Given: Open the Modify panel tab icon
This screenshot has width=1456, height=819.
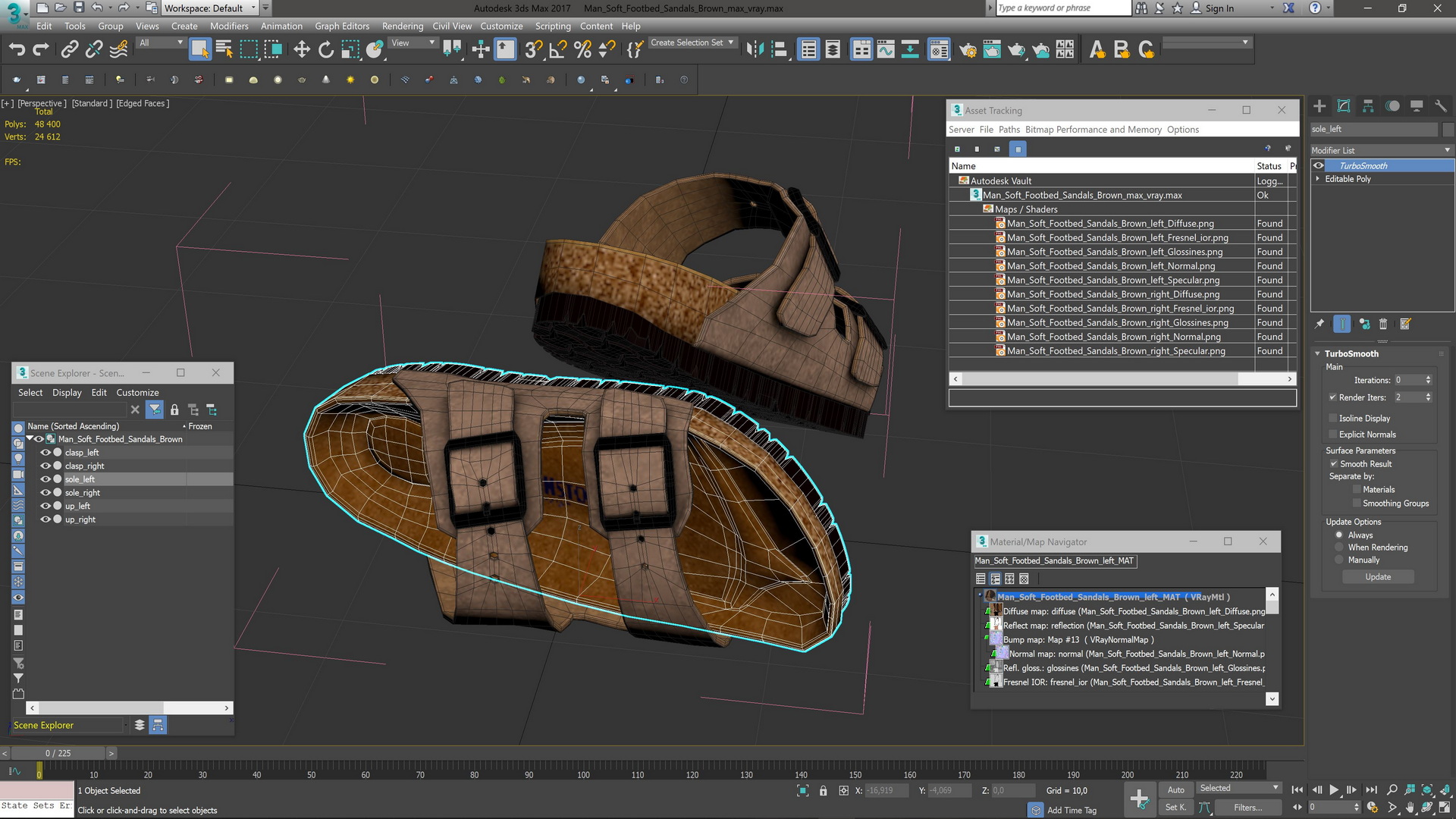Looking at the screenshot, I should coord(1344,106).
